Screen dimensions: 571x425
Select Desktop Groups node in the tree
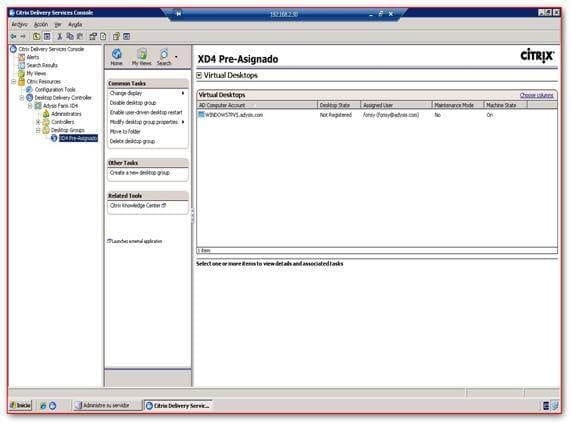click(x=68, y=130)
